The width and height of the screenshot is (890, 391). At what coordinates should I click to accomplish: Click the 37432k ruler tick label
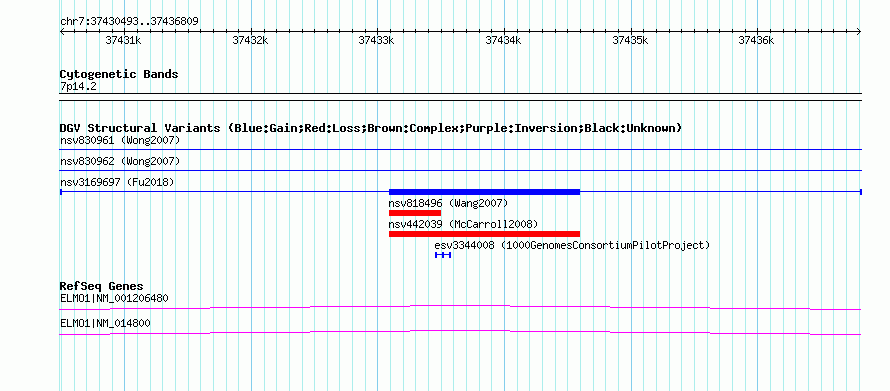click(250, 40)
